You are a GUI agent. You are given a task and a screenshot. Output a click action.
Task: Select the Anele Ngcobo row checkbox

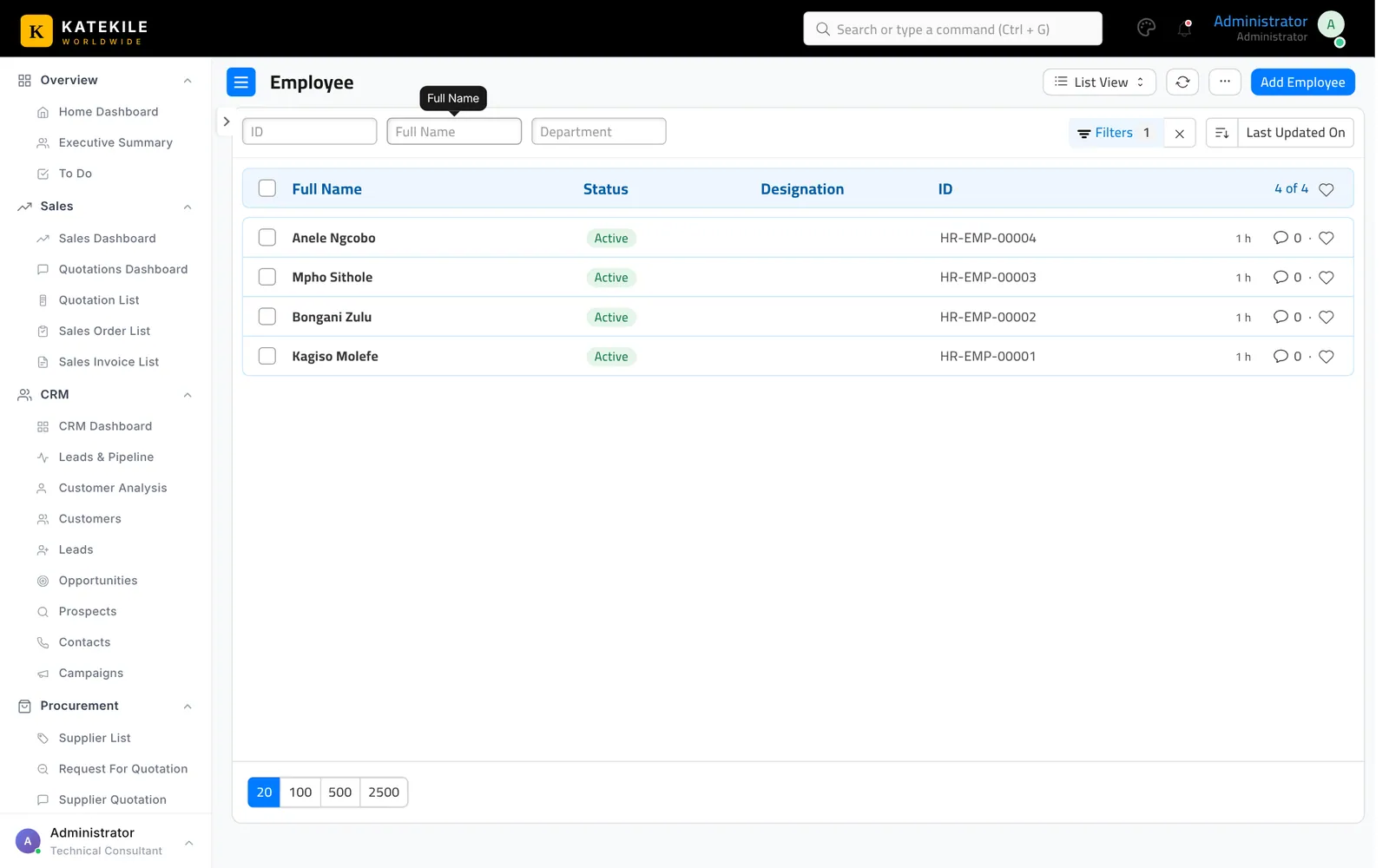click(267, 238)
